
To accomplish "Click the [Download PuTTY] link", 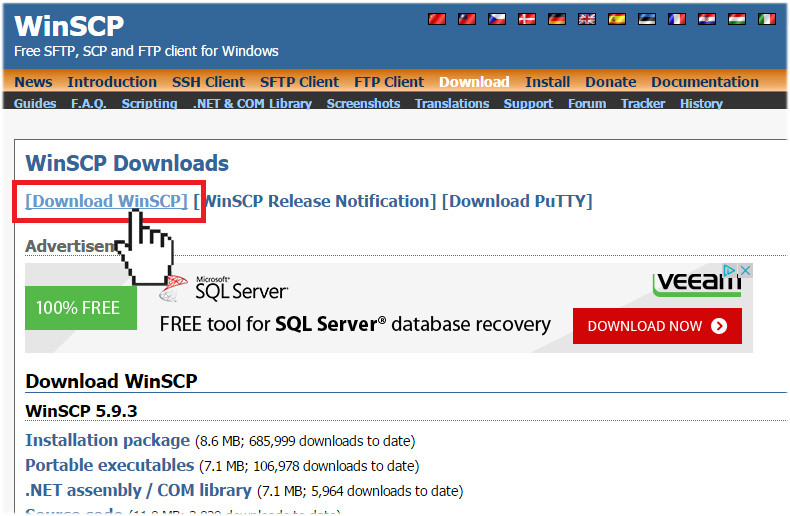I will coord(517,201).
